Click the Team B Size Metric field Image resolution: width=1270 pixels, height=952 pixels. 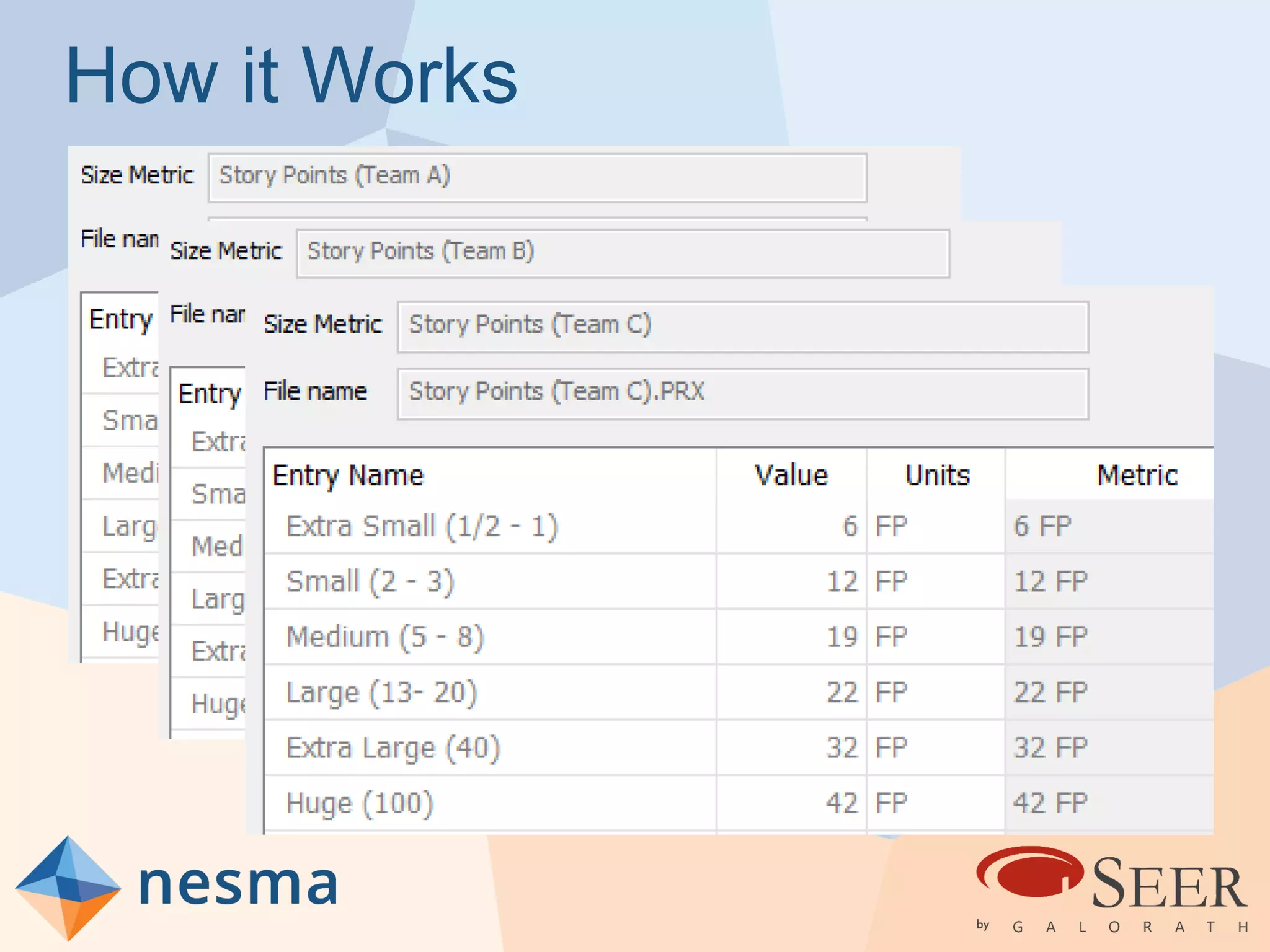(622, 253)
